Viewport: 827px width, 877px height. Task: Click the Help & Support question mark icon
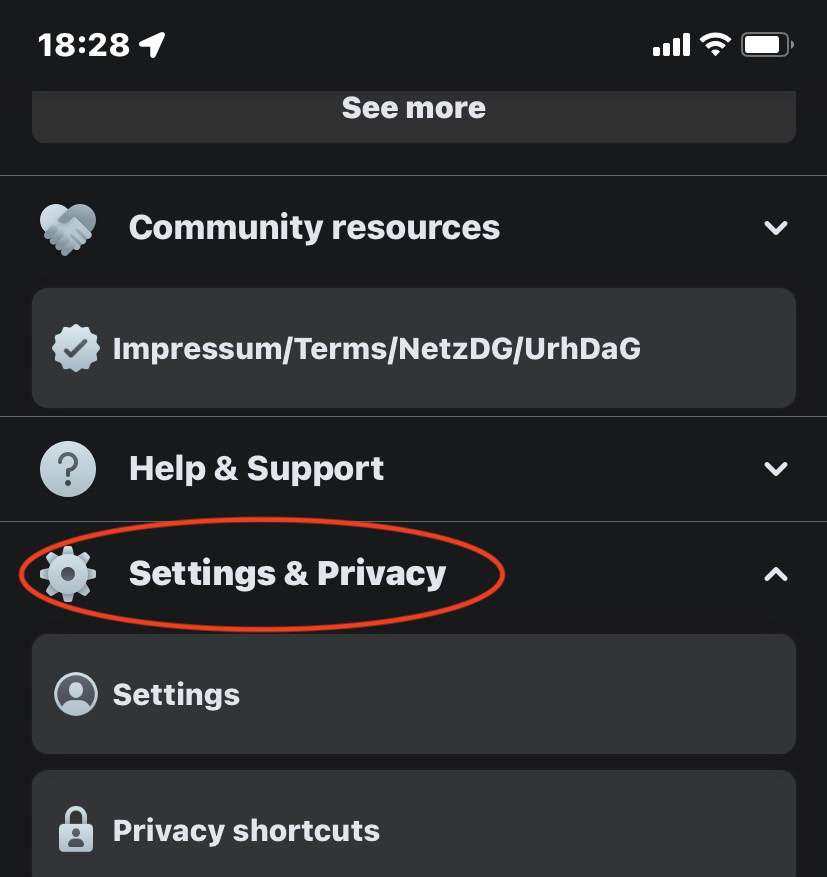coord(68,469)
